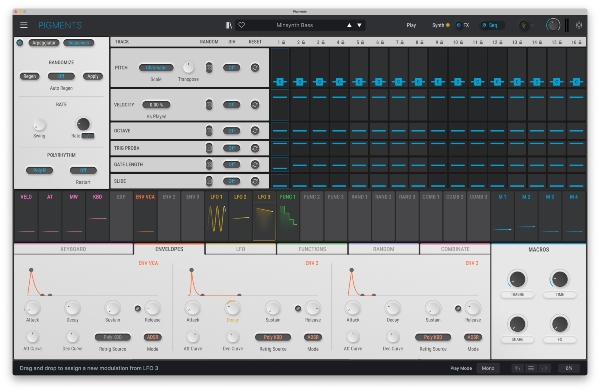Click the Apply randomize button

pos(93,76)
